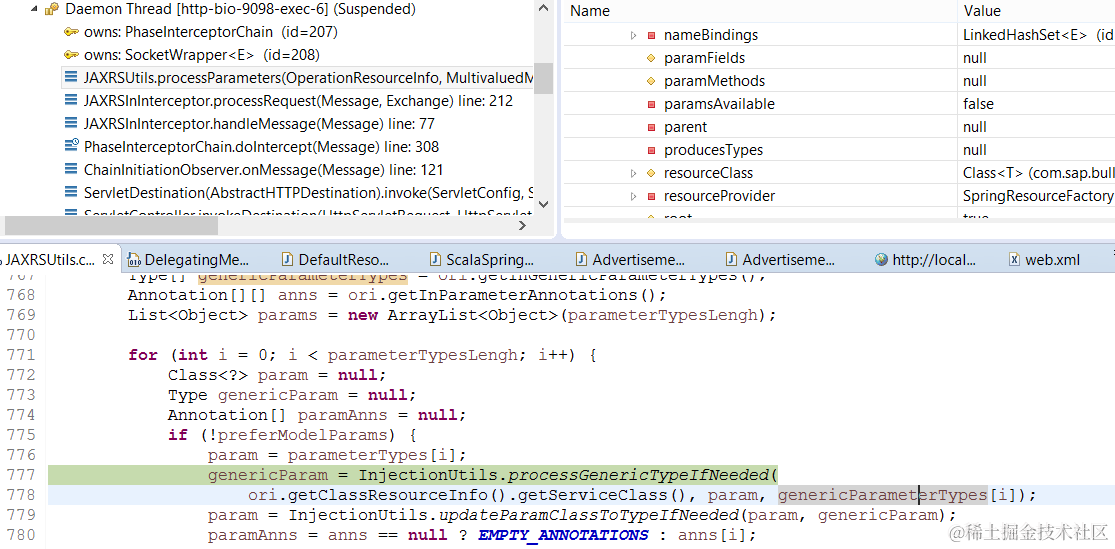The height and width of the screenshot is (549, 1115).
Task: Click the XML file icon on web.xml tab
Action: [1015, 260]
